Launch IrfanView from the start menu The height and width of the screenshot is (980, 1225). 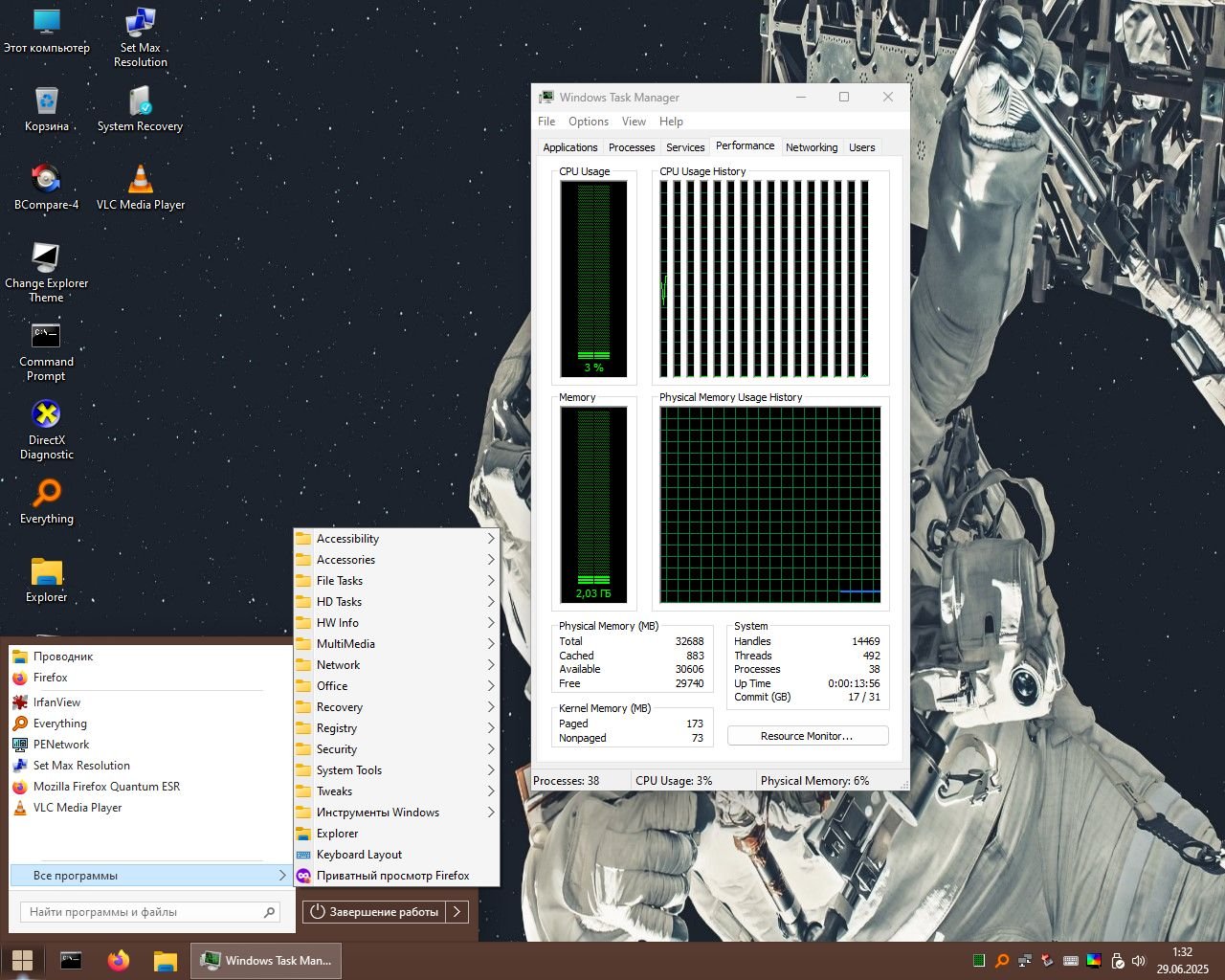tap(56, 702)
